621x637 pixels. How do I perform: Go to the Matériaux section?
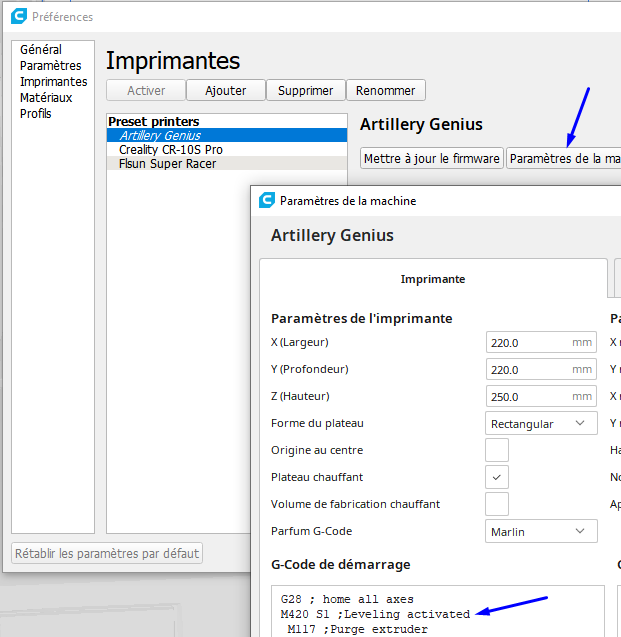(x=46, y=98)
